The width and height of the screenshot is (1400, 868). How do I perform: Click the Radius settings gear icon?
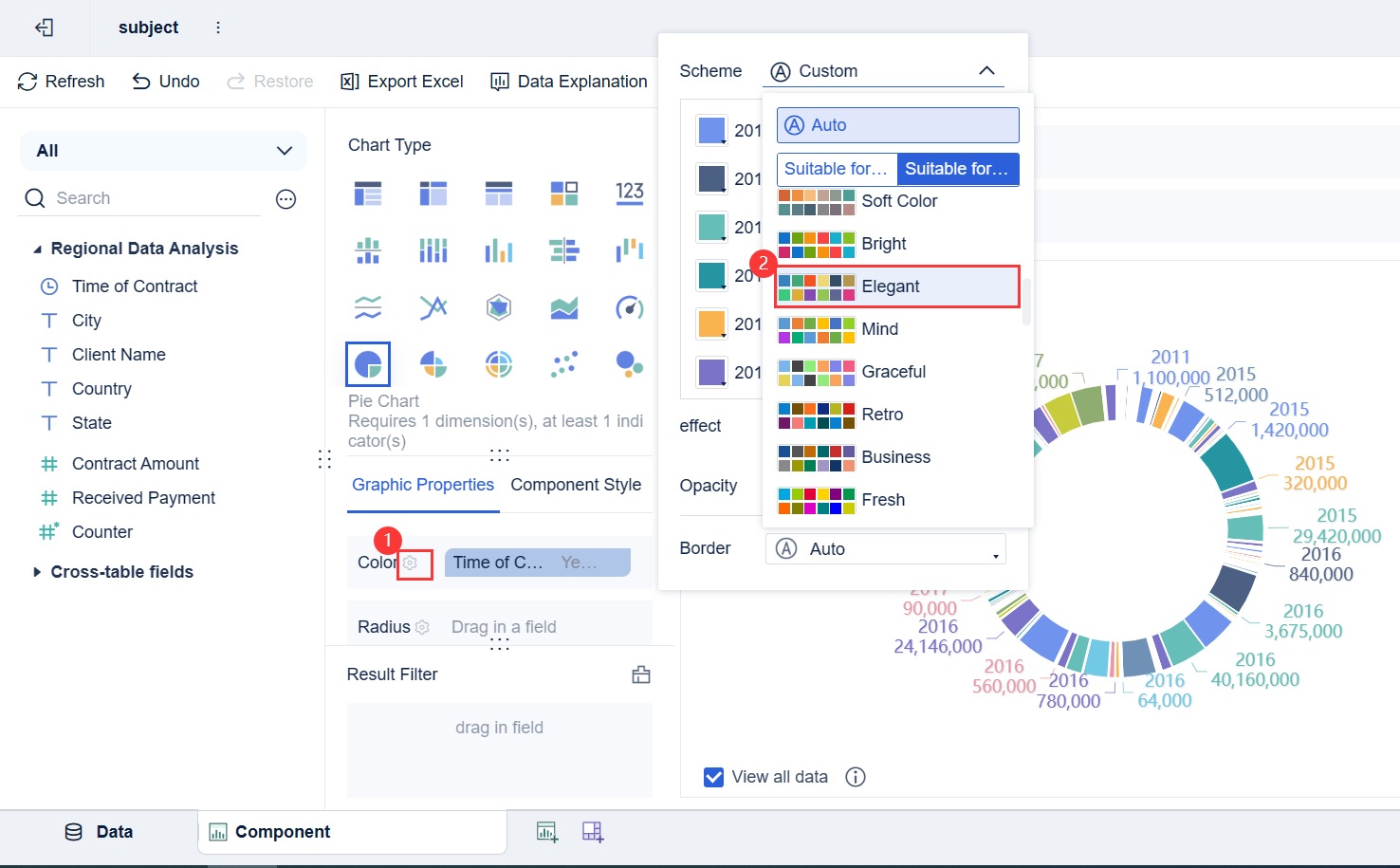pos(422,627)
